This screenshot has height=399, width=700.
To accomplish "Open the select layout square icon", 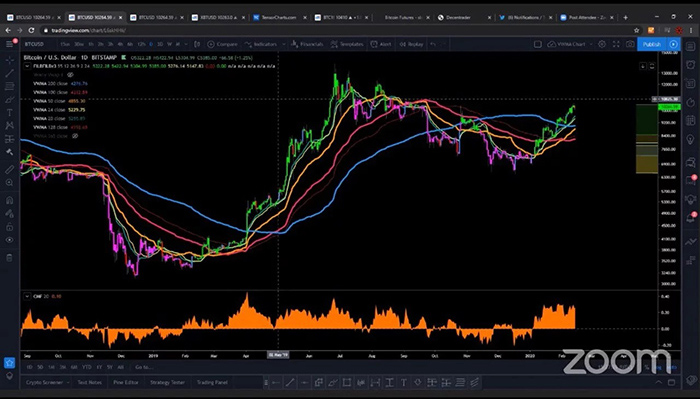I will tap(538, 44).
